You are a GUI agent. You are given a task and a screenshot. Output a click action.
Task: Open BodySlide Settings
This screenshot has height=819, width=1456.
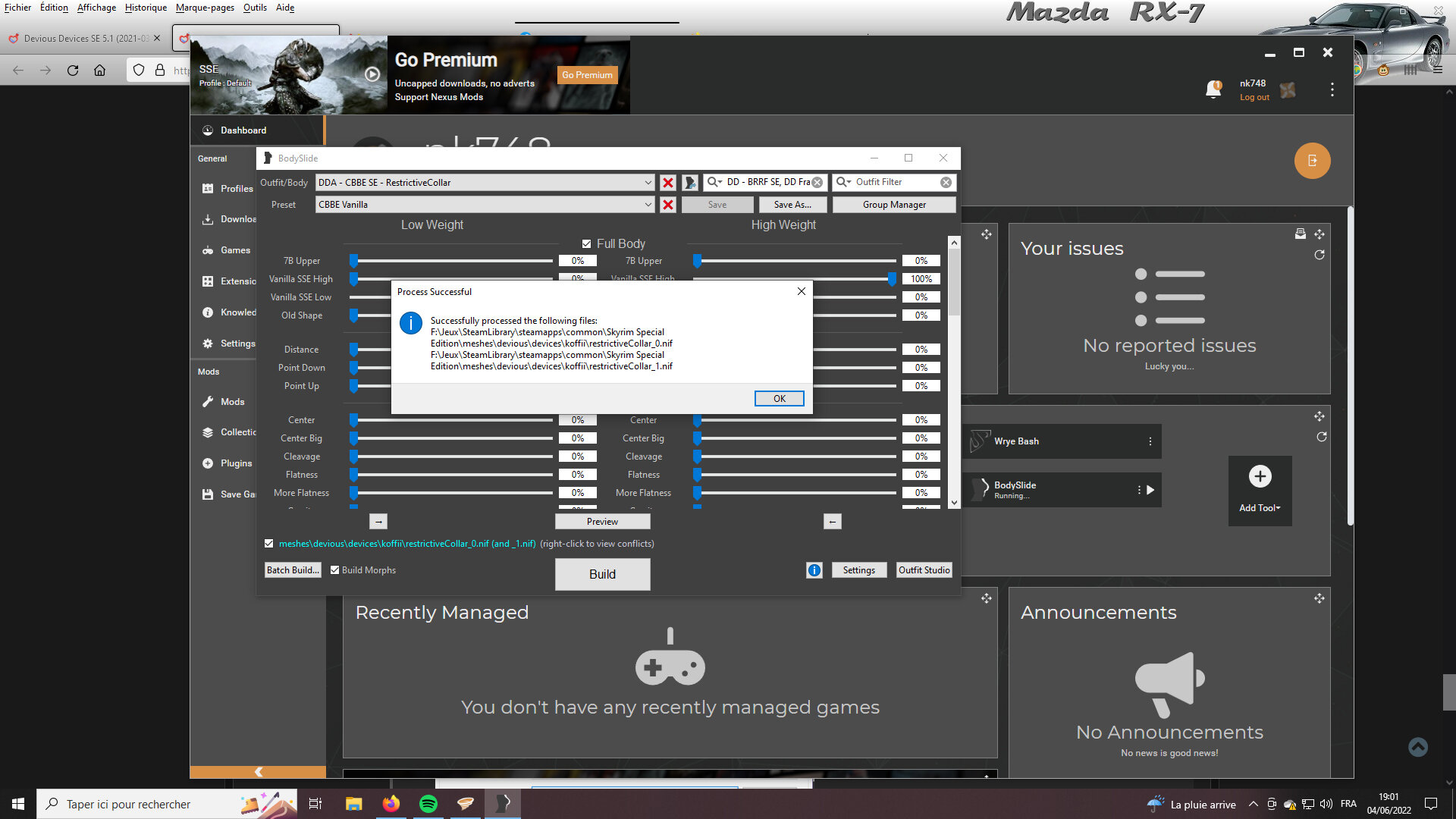point(858,570)
